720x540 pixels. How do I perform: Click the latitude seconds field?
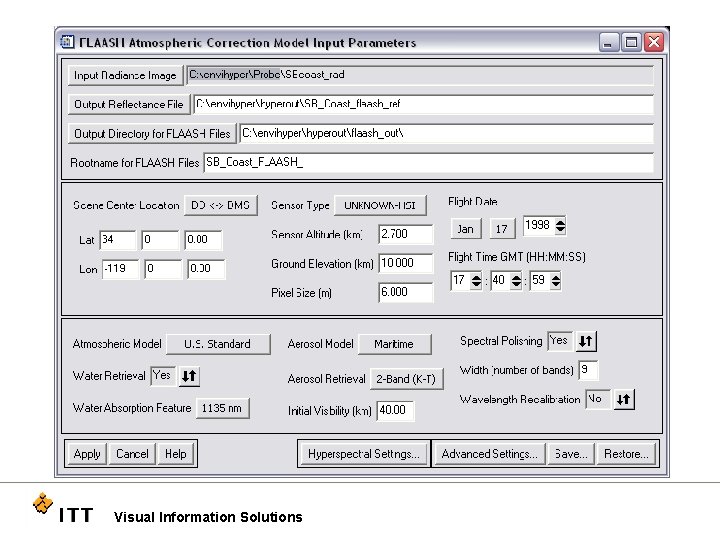pyautogui.click(x=203, y=240)
